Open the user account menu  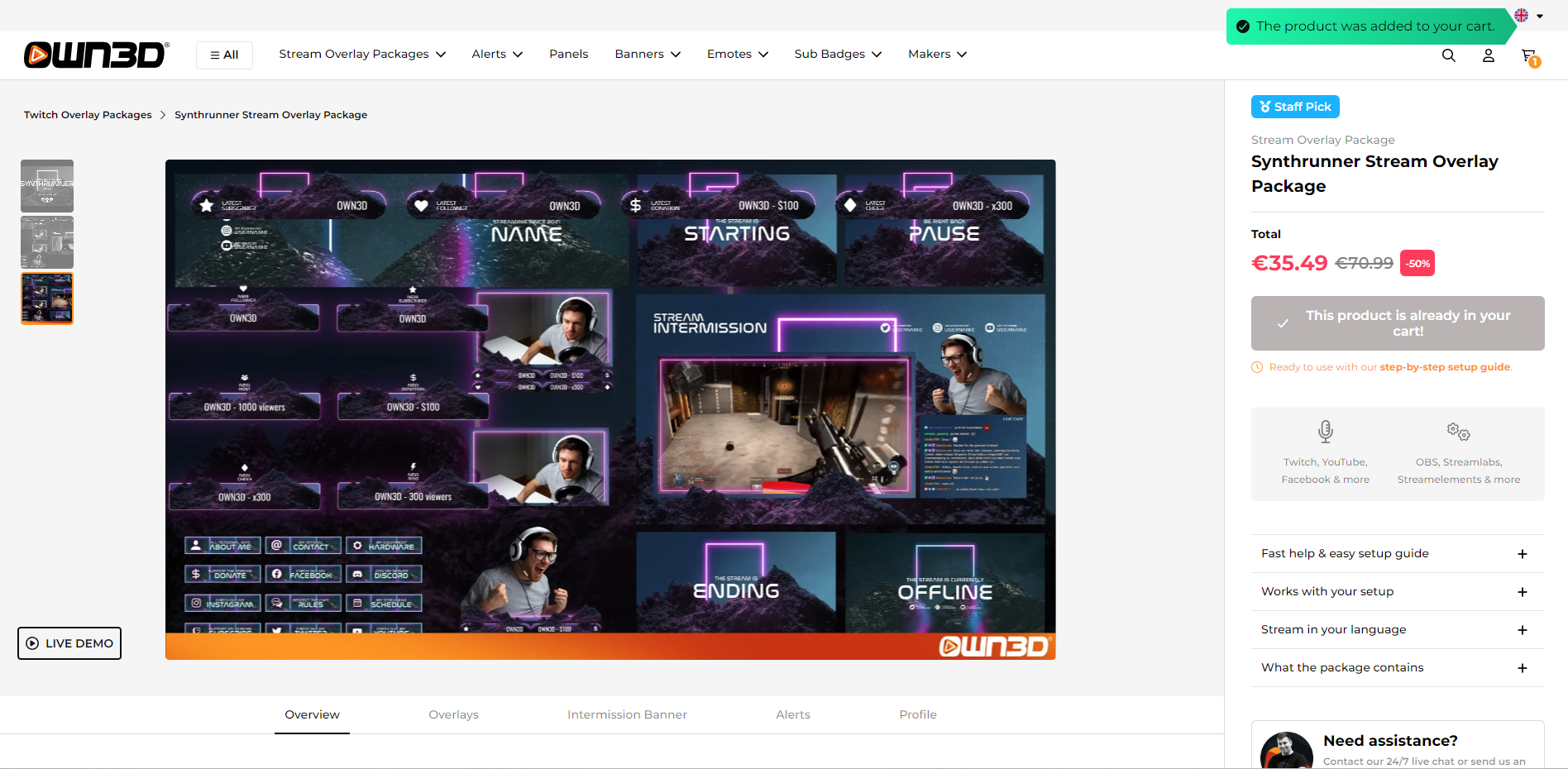(x=1488, y=55)
